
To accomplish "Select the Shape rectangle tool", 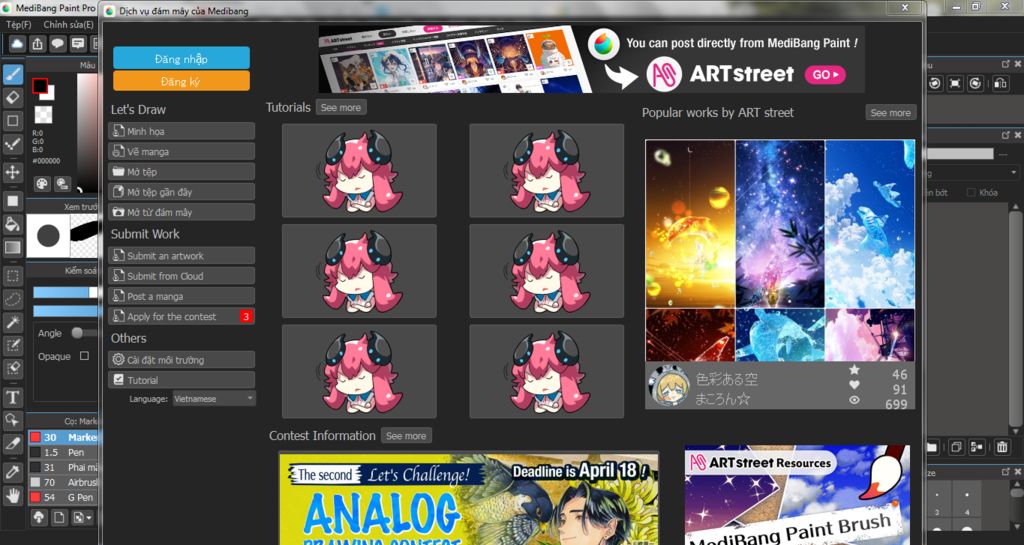I will click(x=13, y=121).
